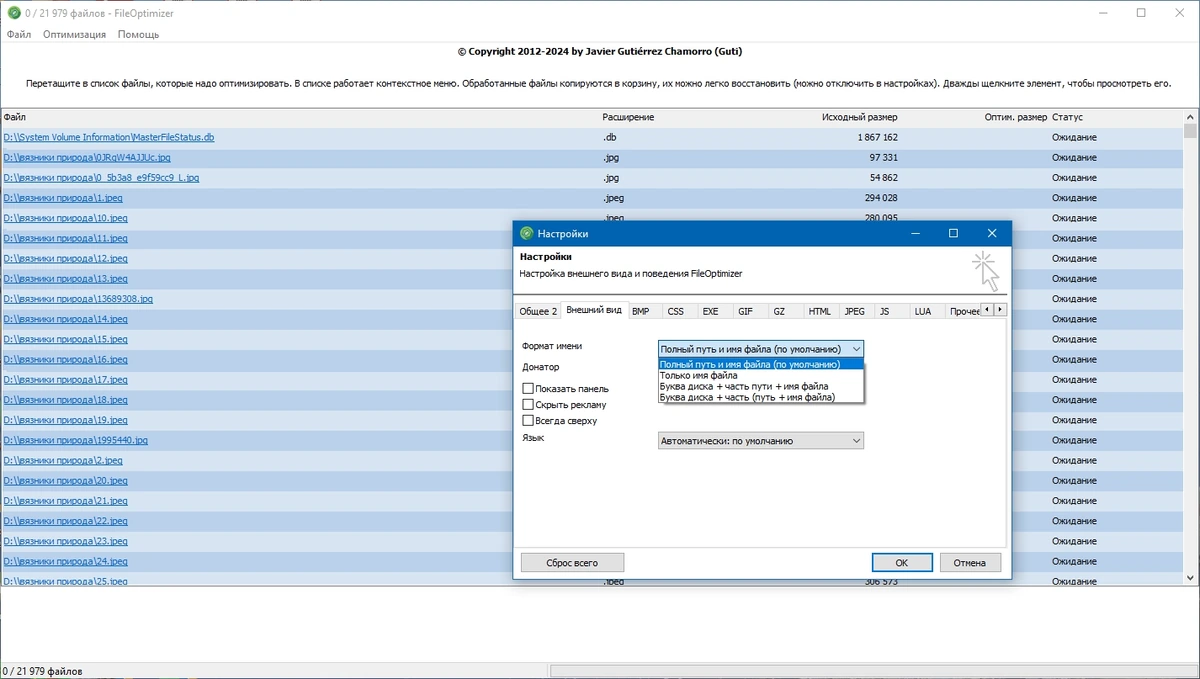Click the 1995440.jpg file link
Screen dimensions: 1200x679
click(75, 440)
